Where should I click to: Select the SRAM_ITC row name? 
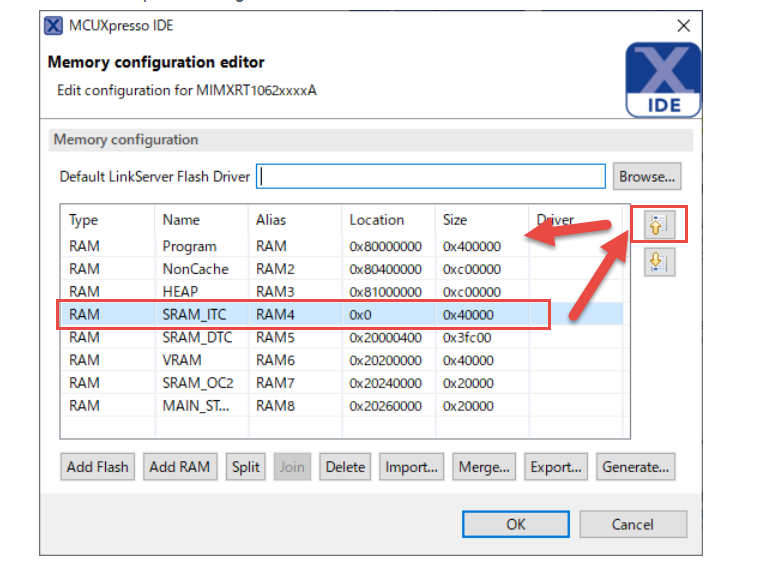click(194, 314)
